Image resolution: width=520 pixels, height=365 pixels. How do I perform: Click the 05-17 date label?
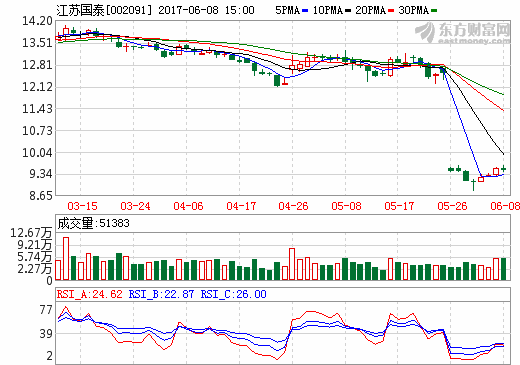coord(399,206)
